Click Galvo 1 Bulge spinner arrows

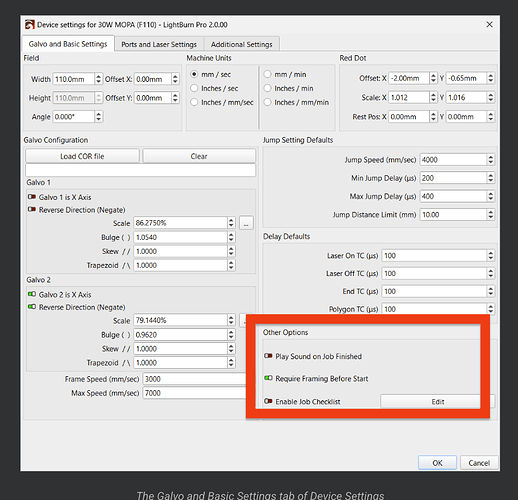[231, 237]
